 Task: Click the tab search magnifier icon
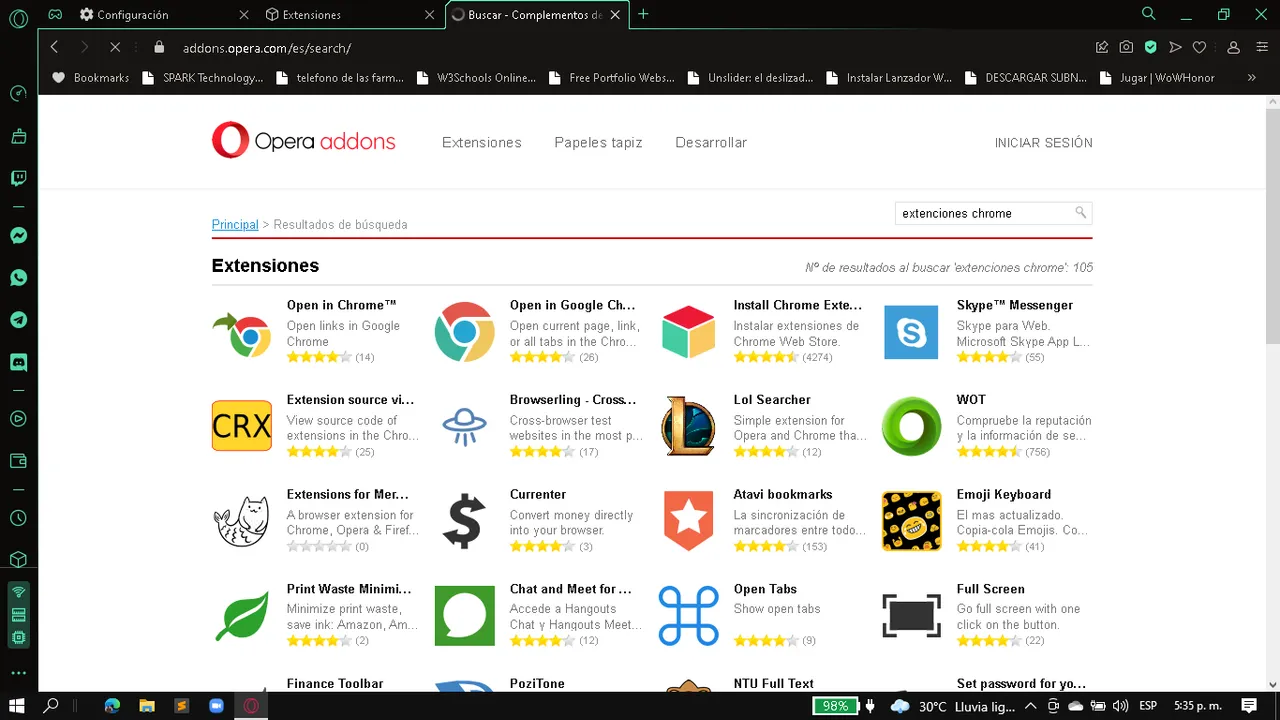point(1149,14)
